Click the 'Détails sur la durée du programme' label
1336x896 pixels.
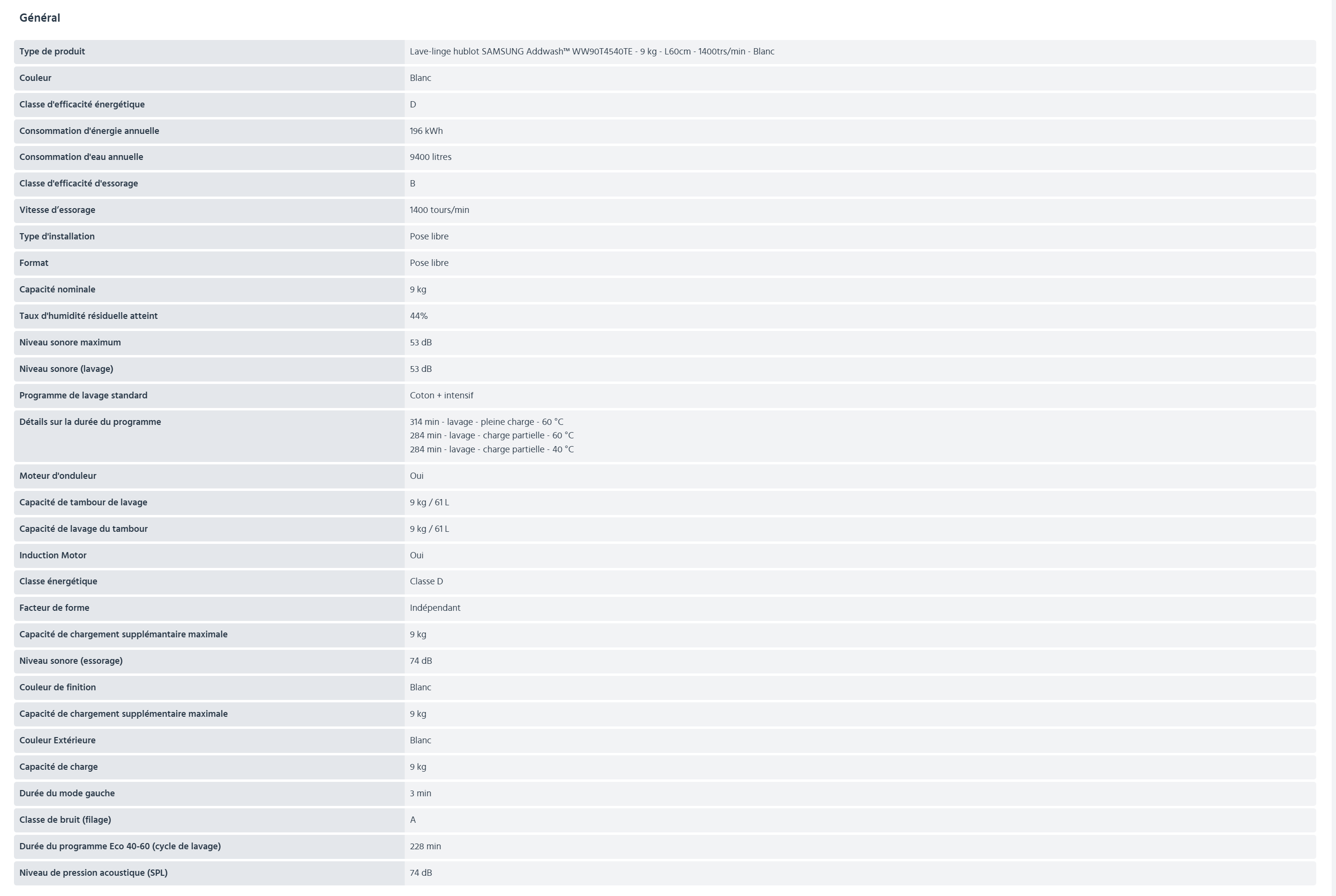tap(90, 422)
